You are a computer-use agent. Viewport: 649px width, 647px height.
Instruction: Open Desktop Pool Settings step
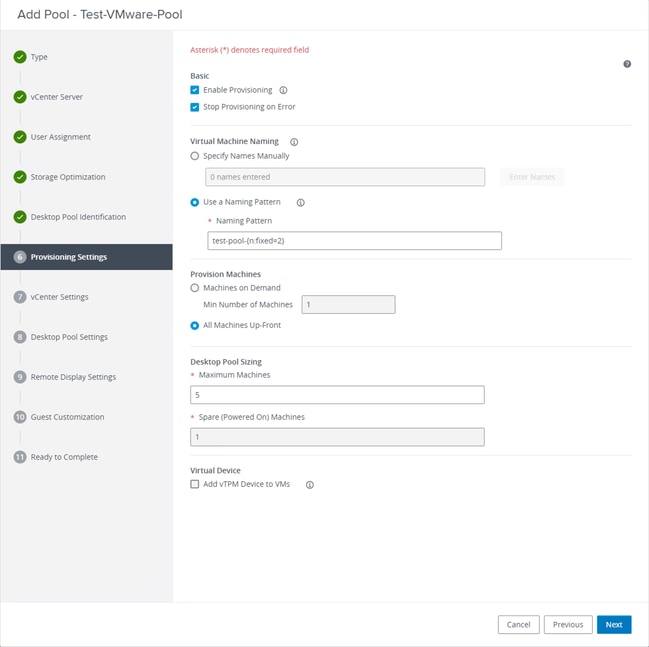[69, 337]
